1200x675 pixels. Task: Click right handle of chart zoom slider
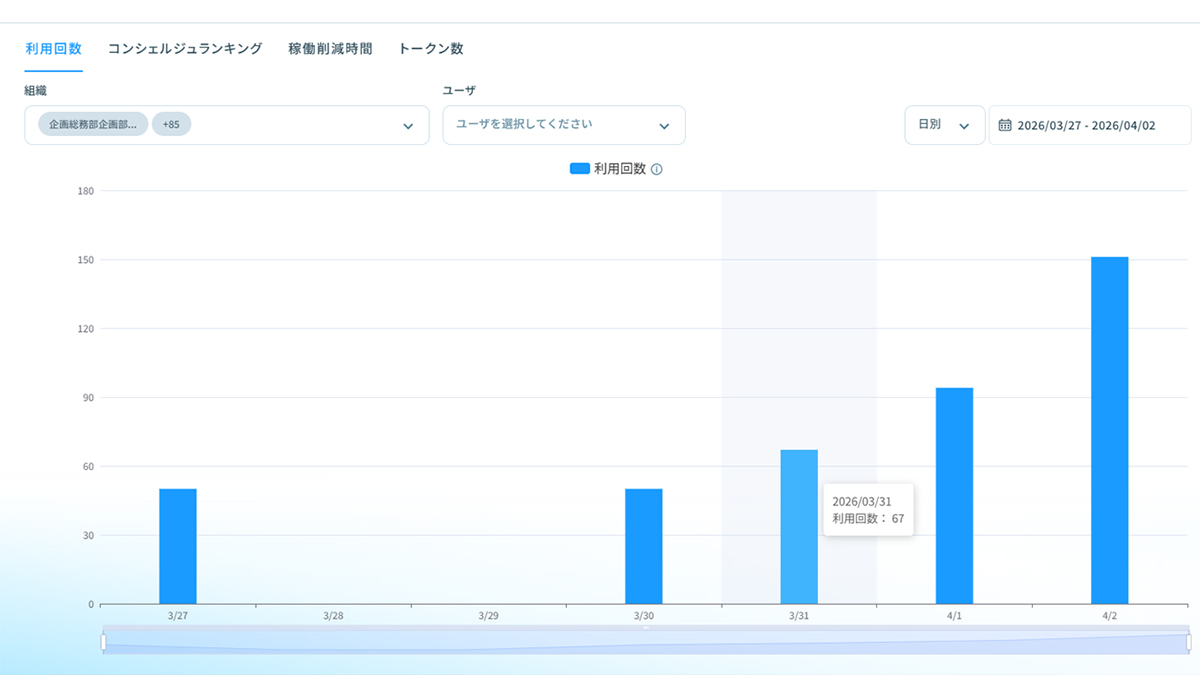click(1188, 642)
